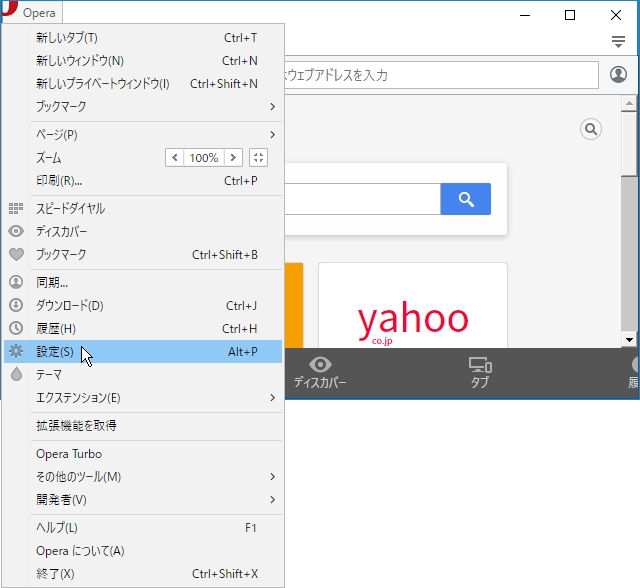
Task: Click the Opera menu button
Action: click(x=31, y=12)
